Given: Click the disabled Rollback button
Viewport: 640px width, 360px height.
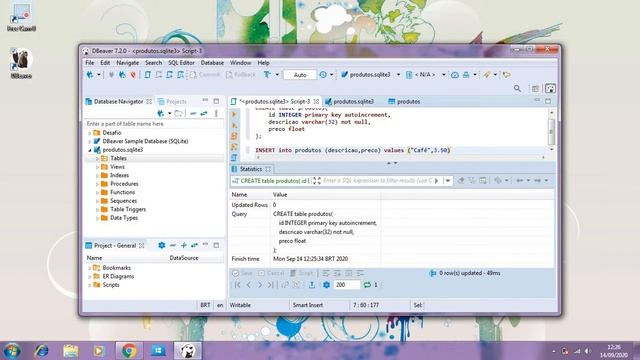Looking at the screenshot, I should click(241, 75).
